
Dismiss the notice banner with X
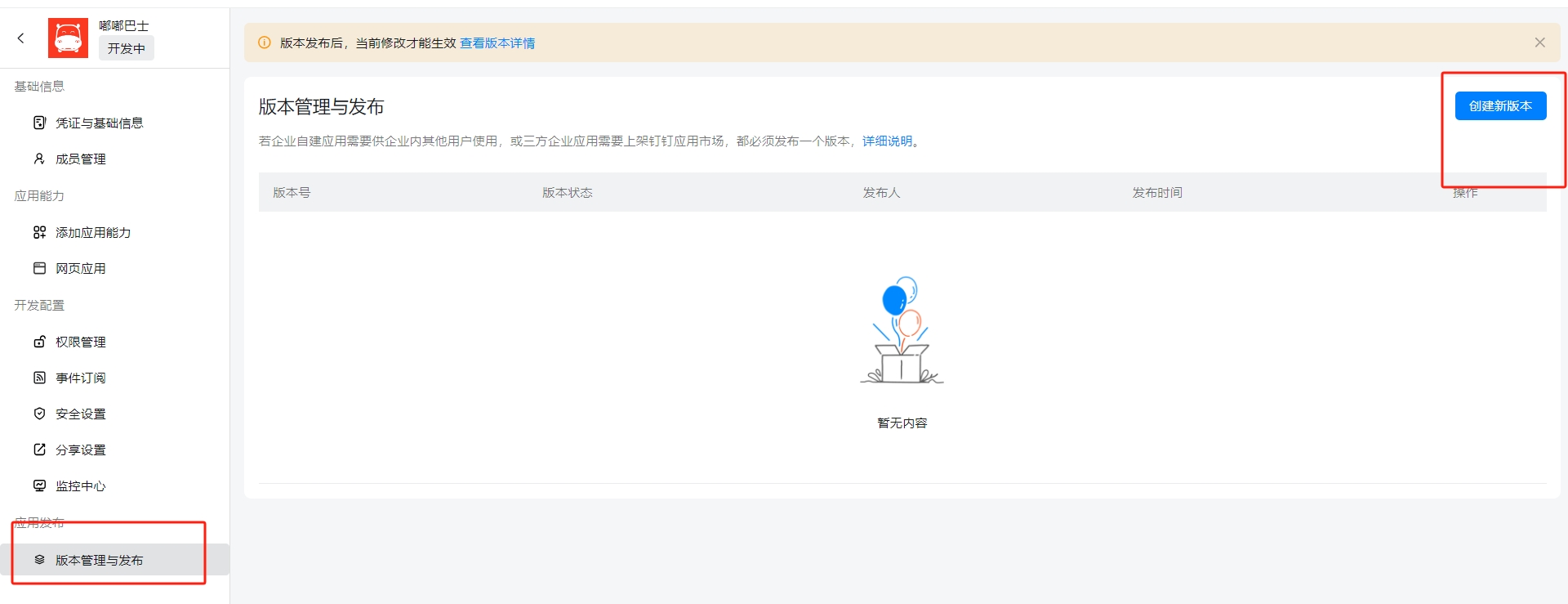tap(1539, 43)
